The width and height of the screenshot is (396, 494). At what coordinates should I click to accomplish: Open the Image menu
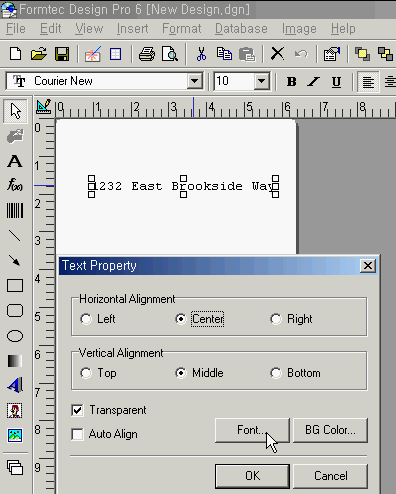tap(299, 29)
